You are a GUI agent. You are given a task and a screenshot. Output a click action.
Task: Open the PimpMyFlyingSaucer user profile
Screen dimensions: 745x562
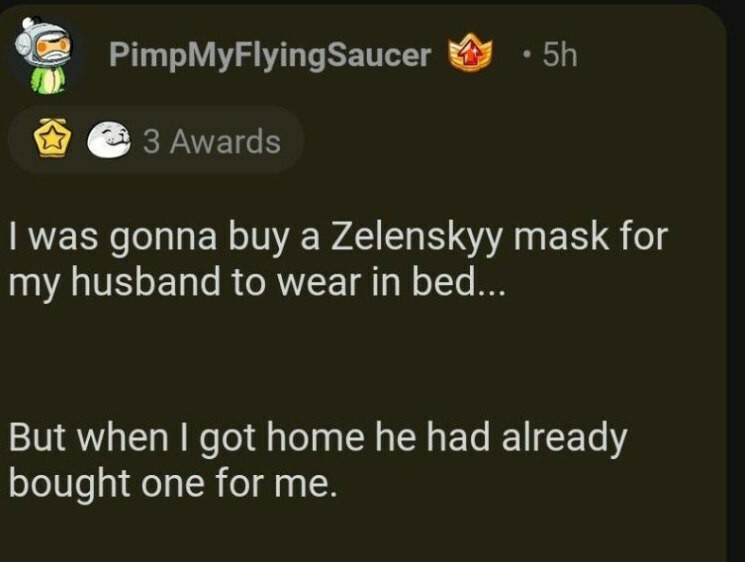click(269, 56)
